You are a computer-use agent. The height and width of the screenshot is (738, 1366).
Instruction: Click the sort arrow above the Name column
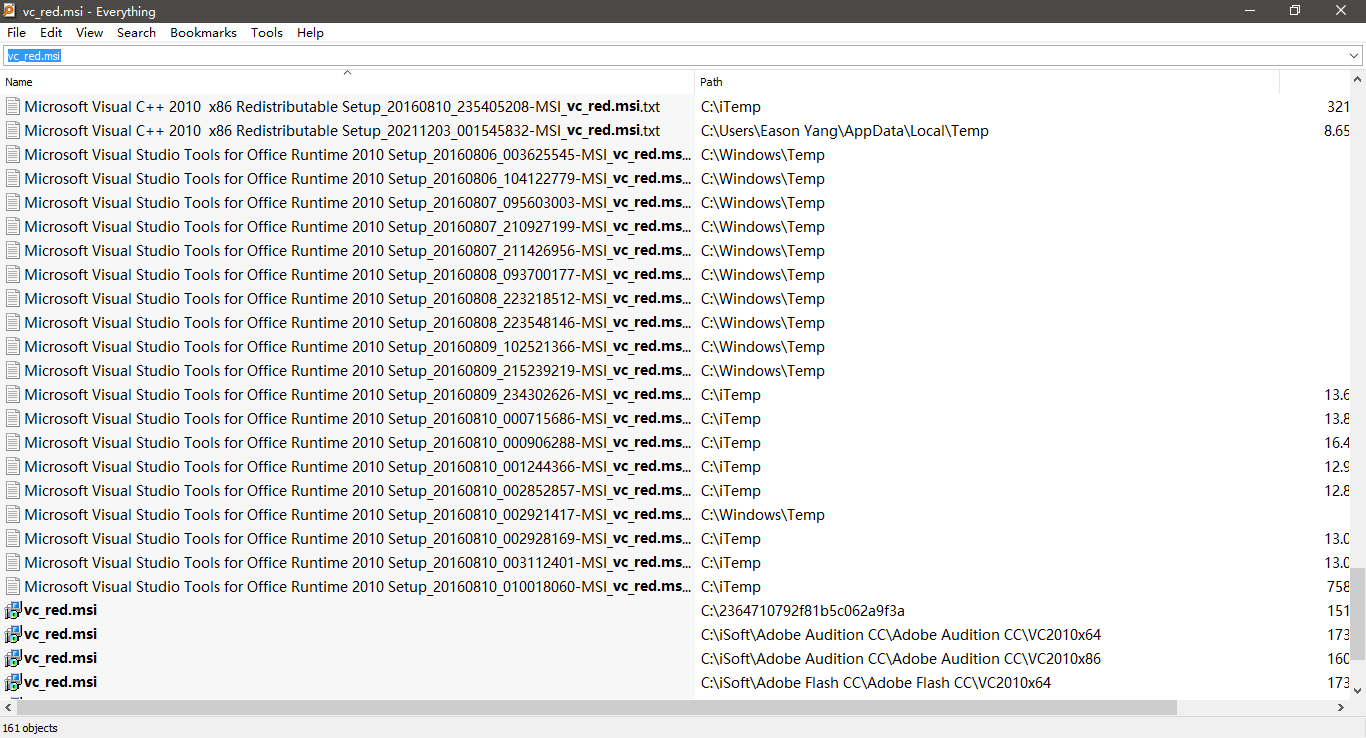tap(347, 72)
